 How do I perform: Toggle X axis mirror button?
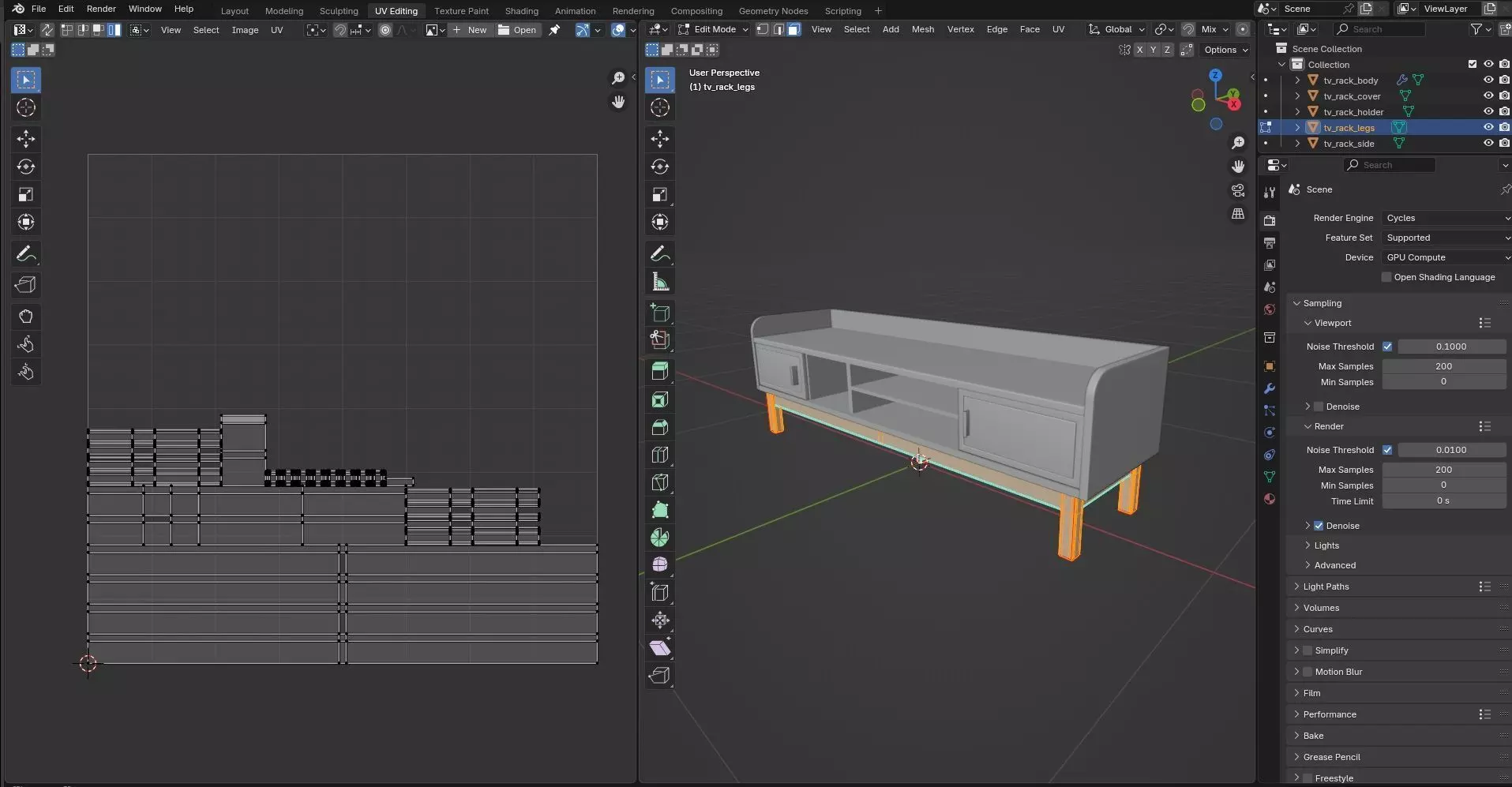pyautogui.click(x=1139, y=50)
